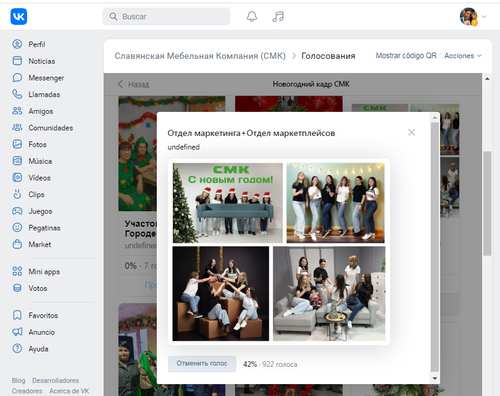The height and width of the screenshot is (396, 500).
Task: Click the search magnifier icon
Action: pyautogui.click(x=113, y=16)
